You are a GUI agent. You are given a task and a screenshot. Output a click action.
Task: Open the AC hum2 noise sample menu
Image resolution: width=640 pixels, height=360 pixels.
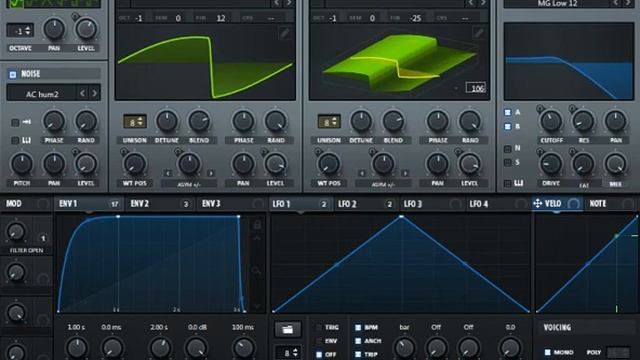42,94
